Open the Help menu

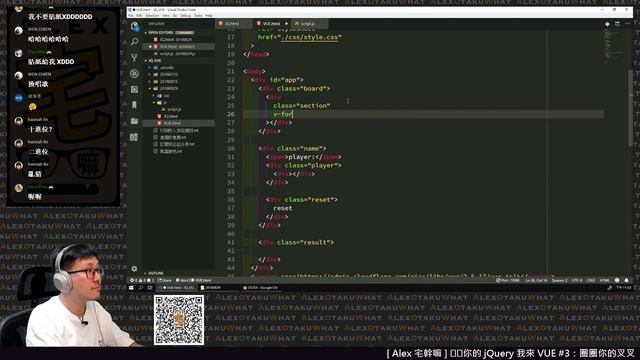pyautogui.click(x=209, y=16)
